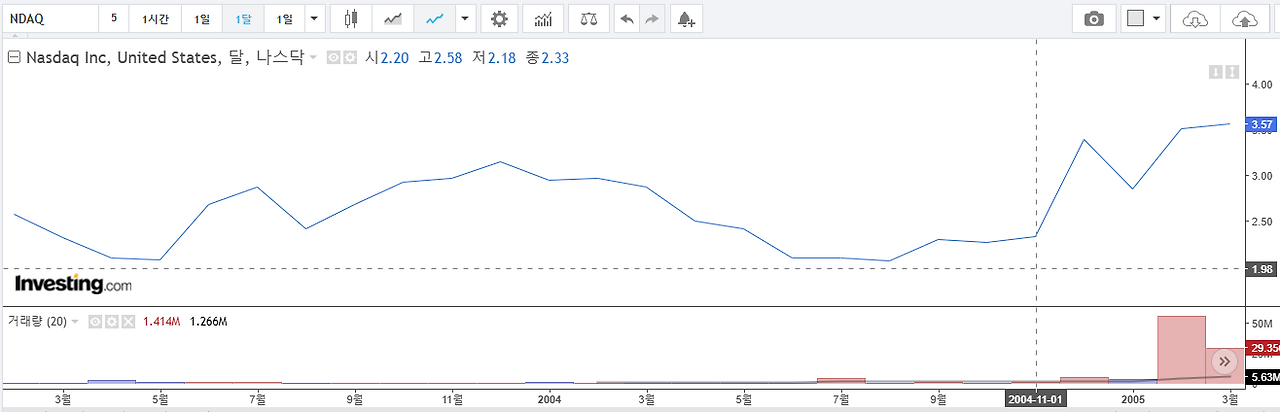Click compare symbols scales icon

pyautogui.click(x=588, y=19)
